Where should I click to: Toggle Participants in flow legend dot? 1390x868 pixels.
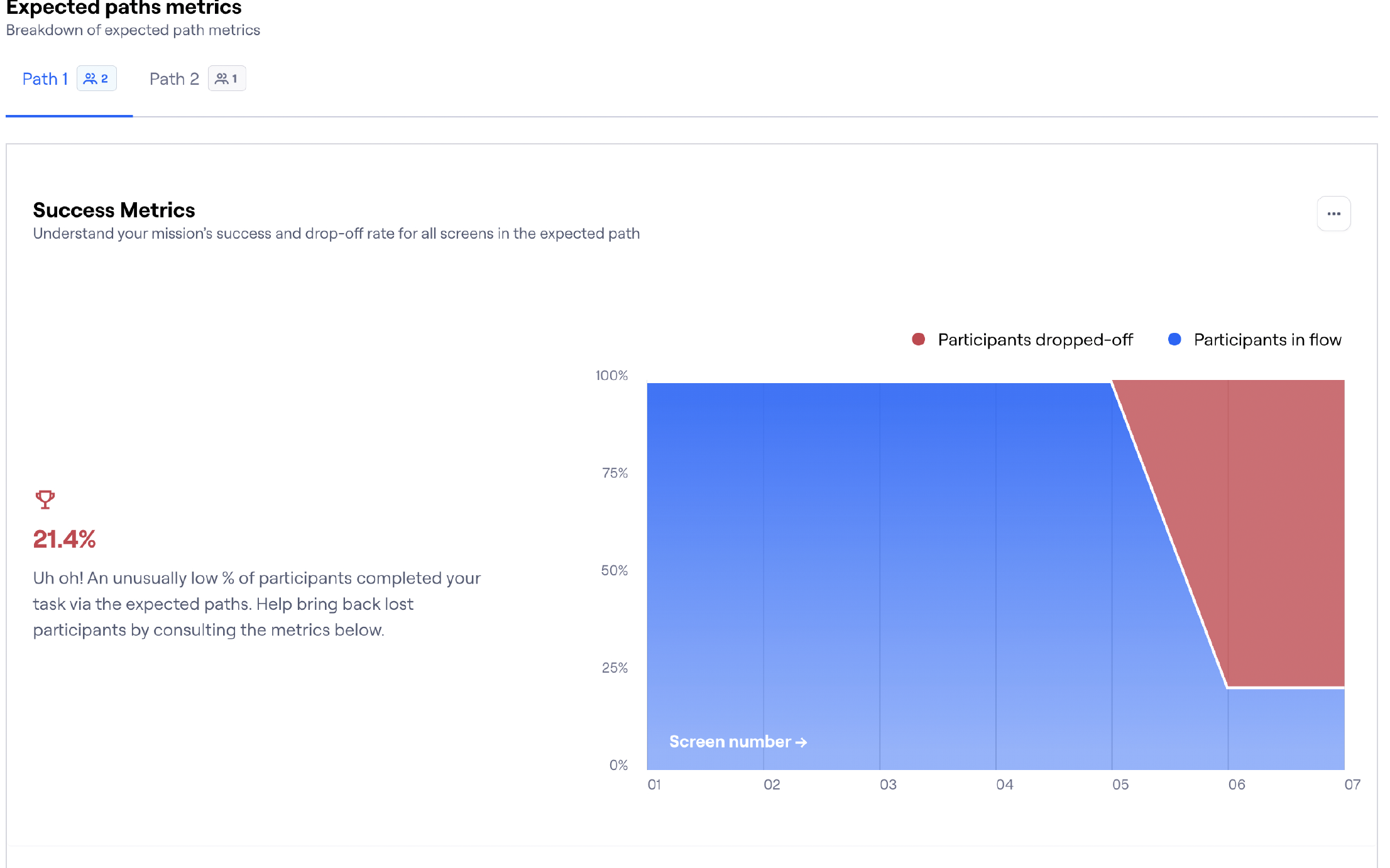click(x=1174, y=340)
